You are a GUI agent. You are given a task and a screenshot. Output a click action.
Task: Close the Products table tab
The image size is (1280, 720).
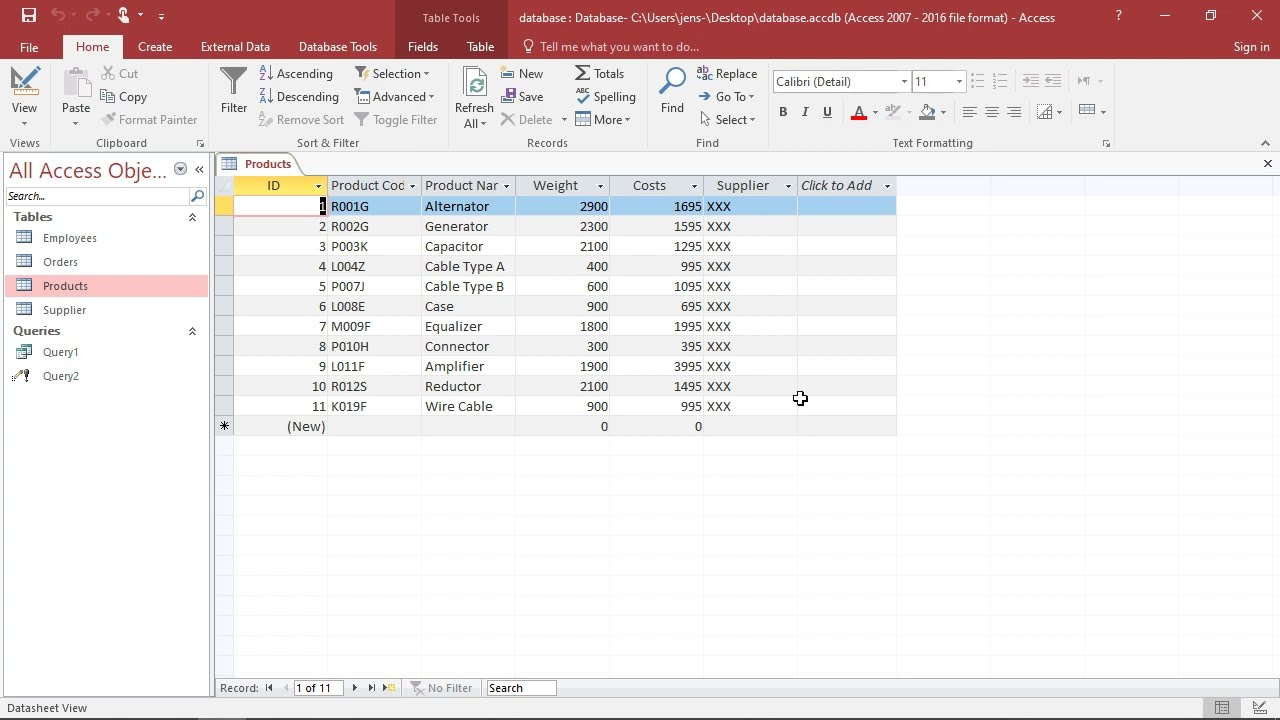click(x=1268, y=164)
